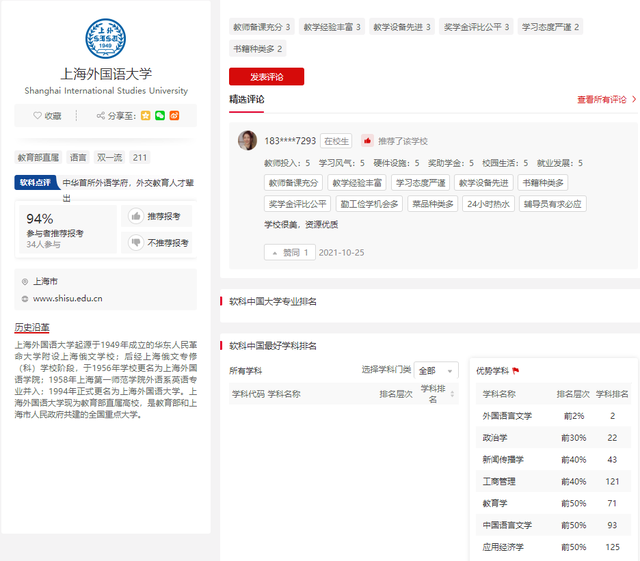The width and height of the screenshot is (640, 561).
Task: Click the 学科代码 column header
Action: pyautogui.click(x=248, y=394)
